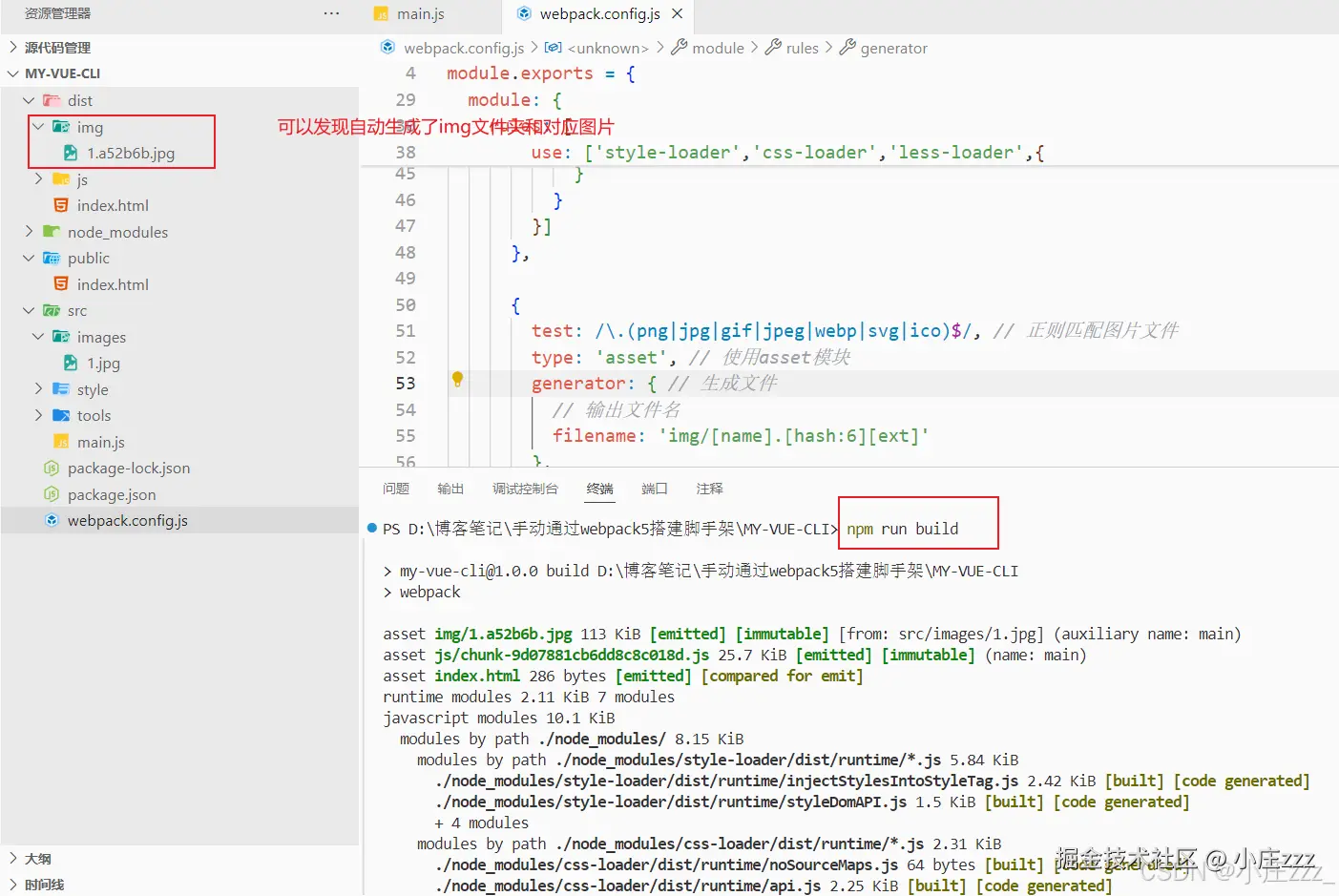The width and height of the screenshot is (1339, 896).
Task: Open the 注释 comments panel tab
Action: point(709,489)
